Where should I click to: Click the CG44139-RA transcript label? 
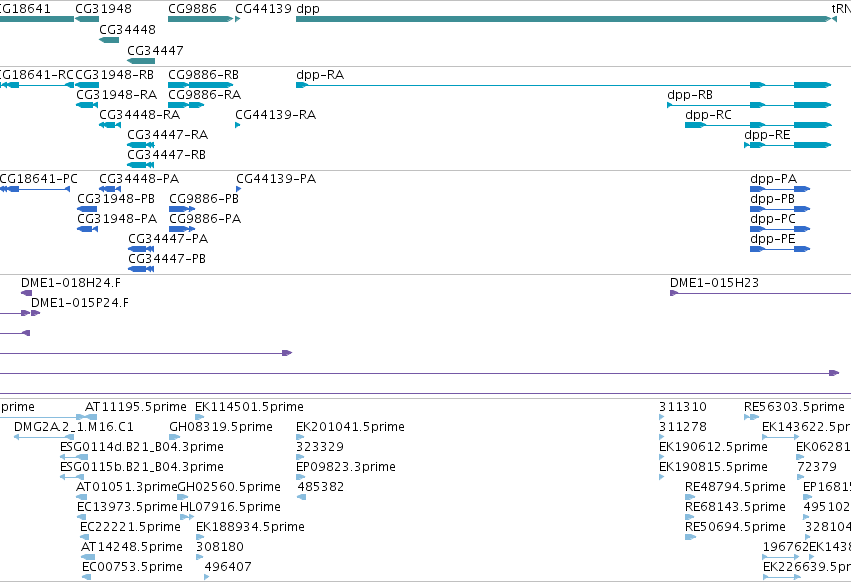click(x=276, y=115)
